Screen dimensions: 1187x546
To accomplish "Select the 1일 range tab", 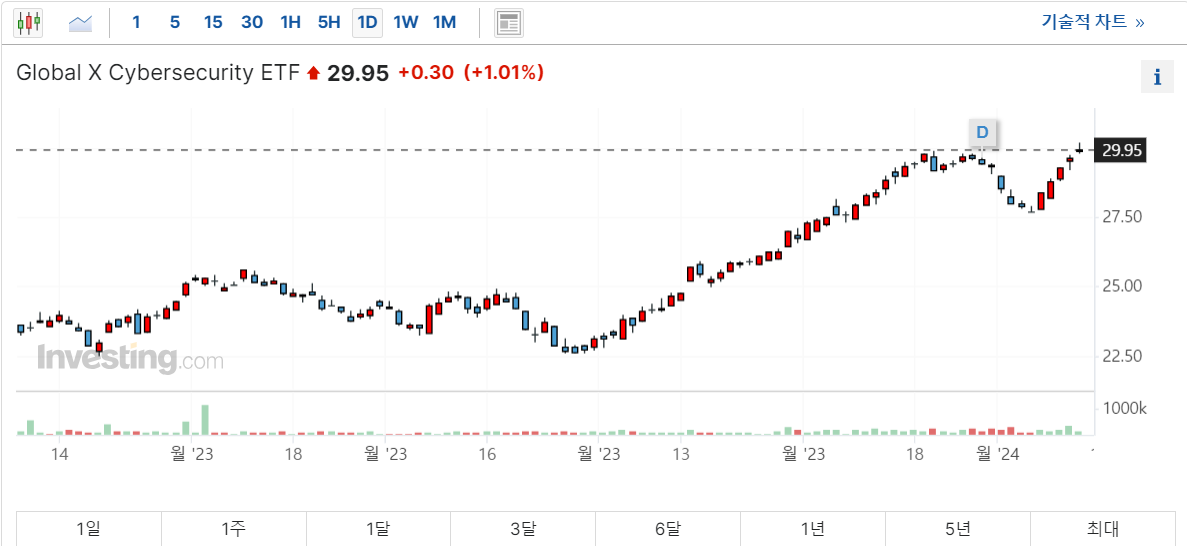I will [89, 529].
